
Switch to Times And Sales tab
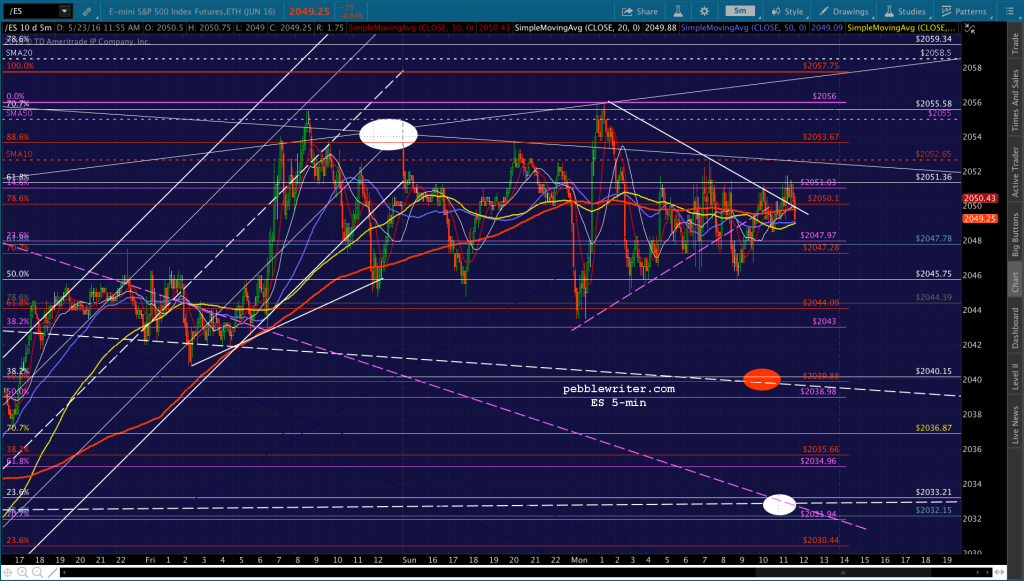pyautogui.click(x=1015, y=100)
